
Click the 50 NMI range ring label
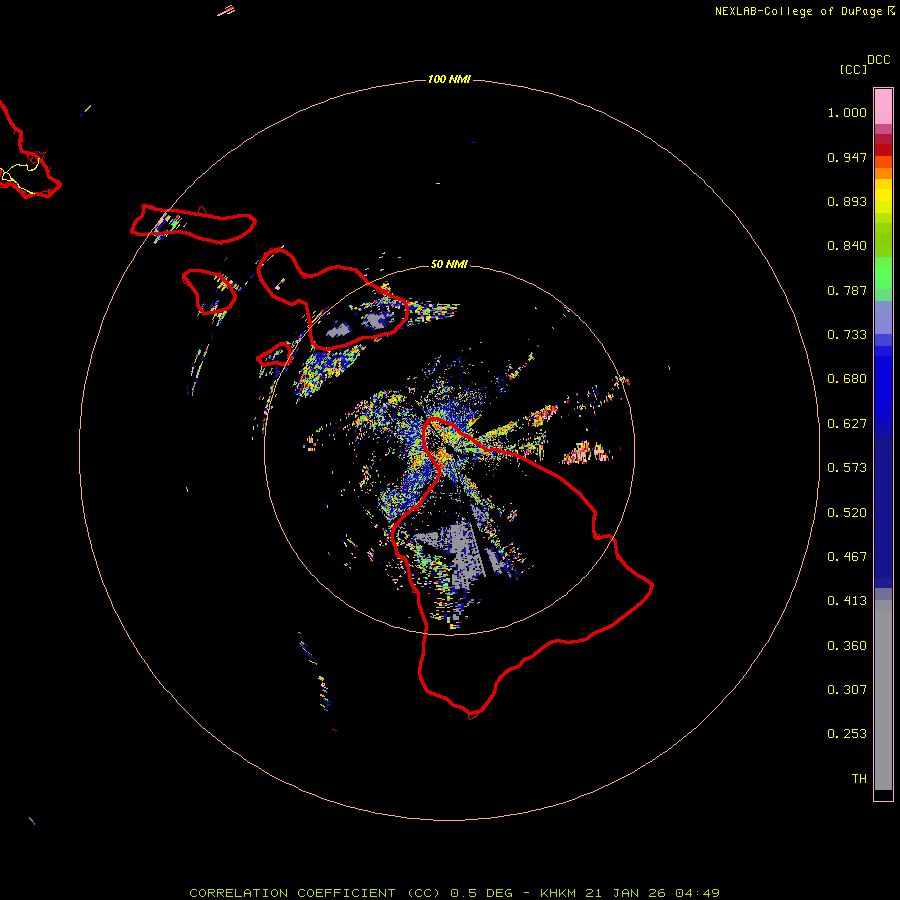pyautogui.click(x=449, y=264)
